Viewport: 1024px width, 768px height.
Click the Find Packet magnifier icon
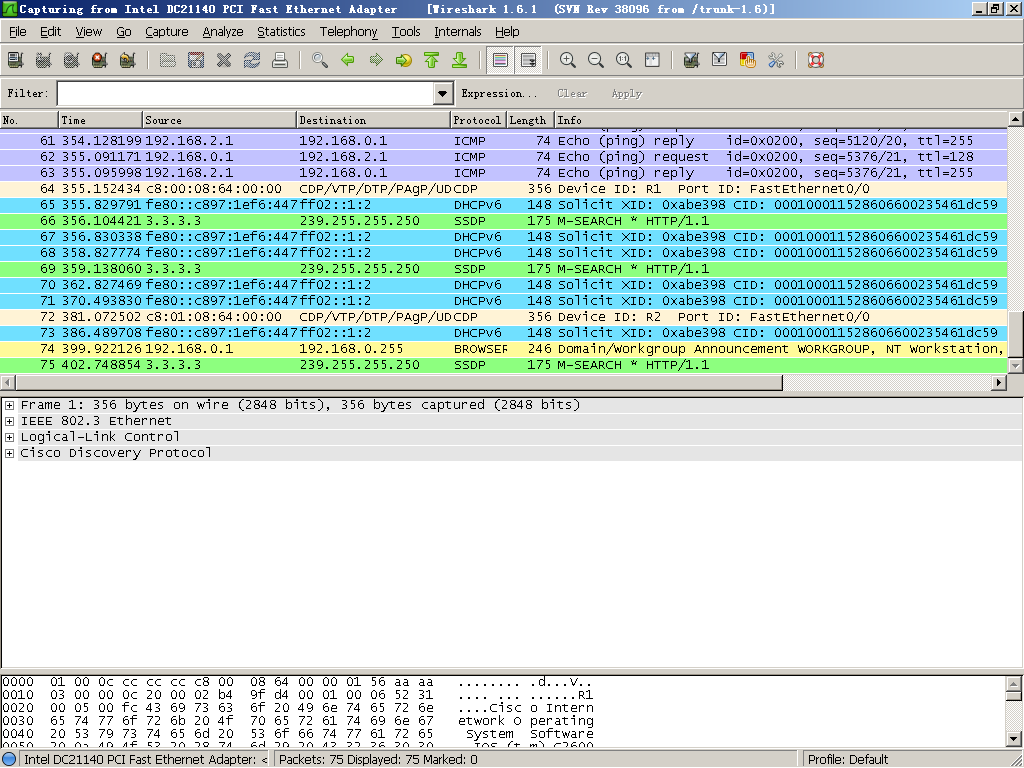[x=320, y=60]
